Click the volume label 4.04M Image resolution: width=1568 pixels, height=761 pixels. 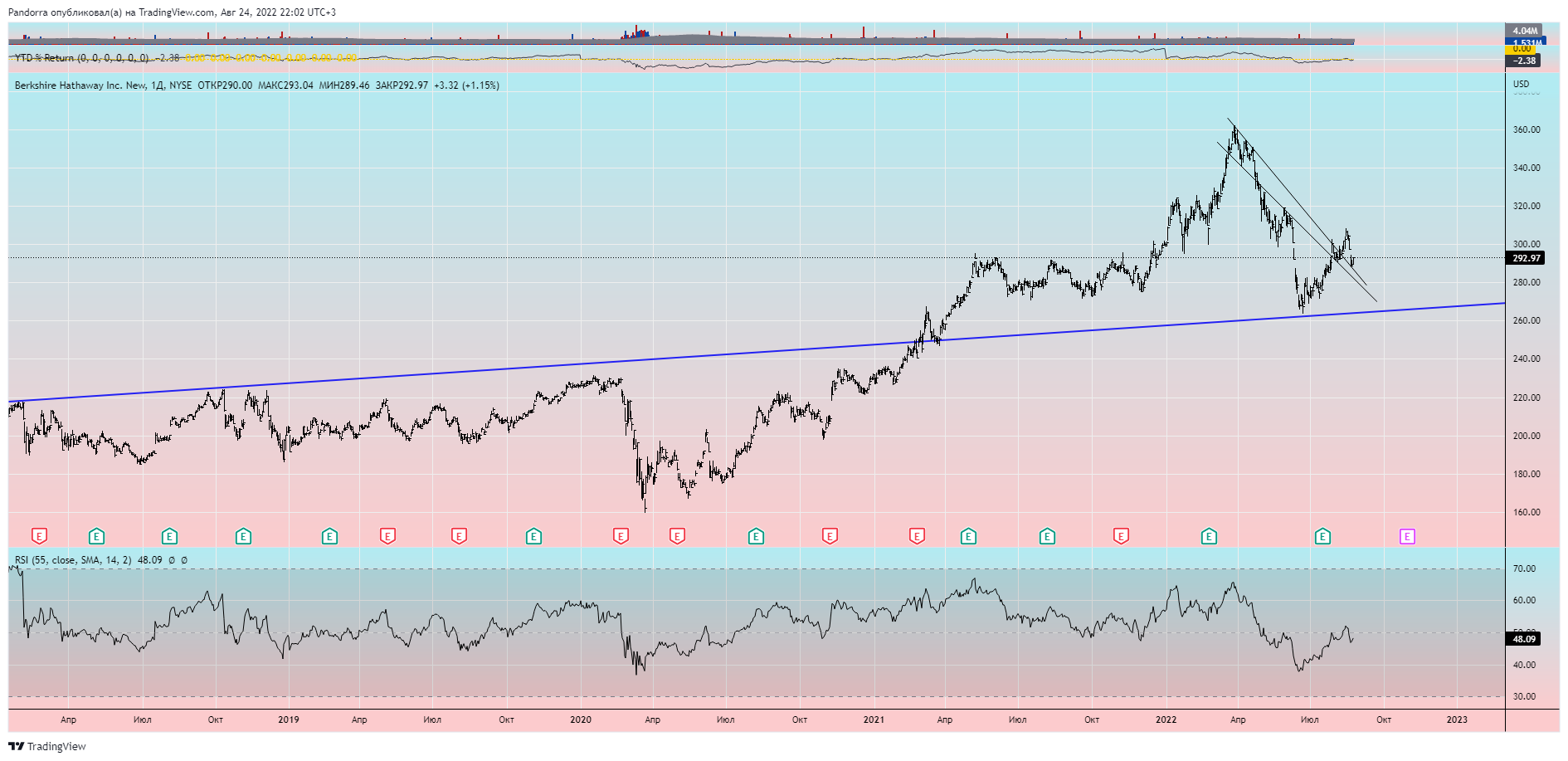[x=1525, y=31]
